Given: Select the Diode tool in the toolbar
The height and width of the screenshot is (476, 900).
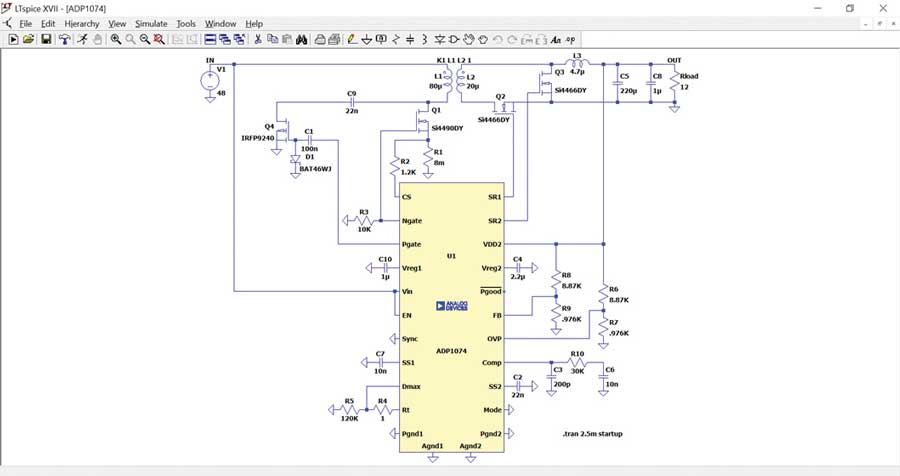Looking at the screenshot, I should (x=440, y=39).
